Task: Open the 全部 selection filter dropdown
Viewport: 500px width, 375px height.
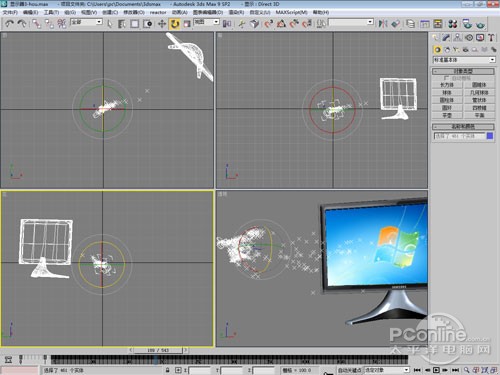Action: [86, 22]
